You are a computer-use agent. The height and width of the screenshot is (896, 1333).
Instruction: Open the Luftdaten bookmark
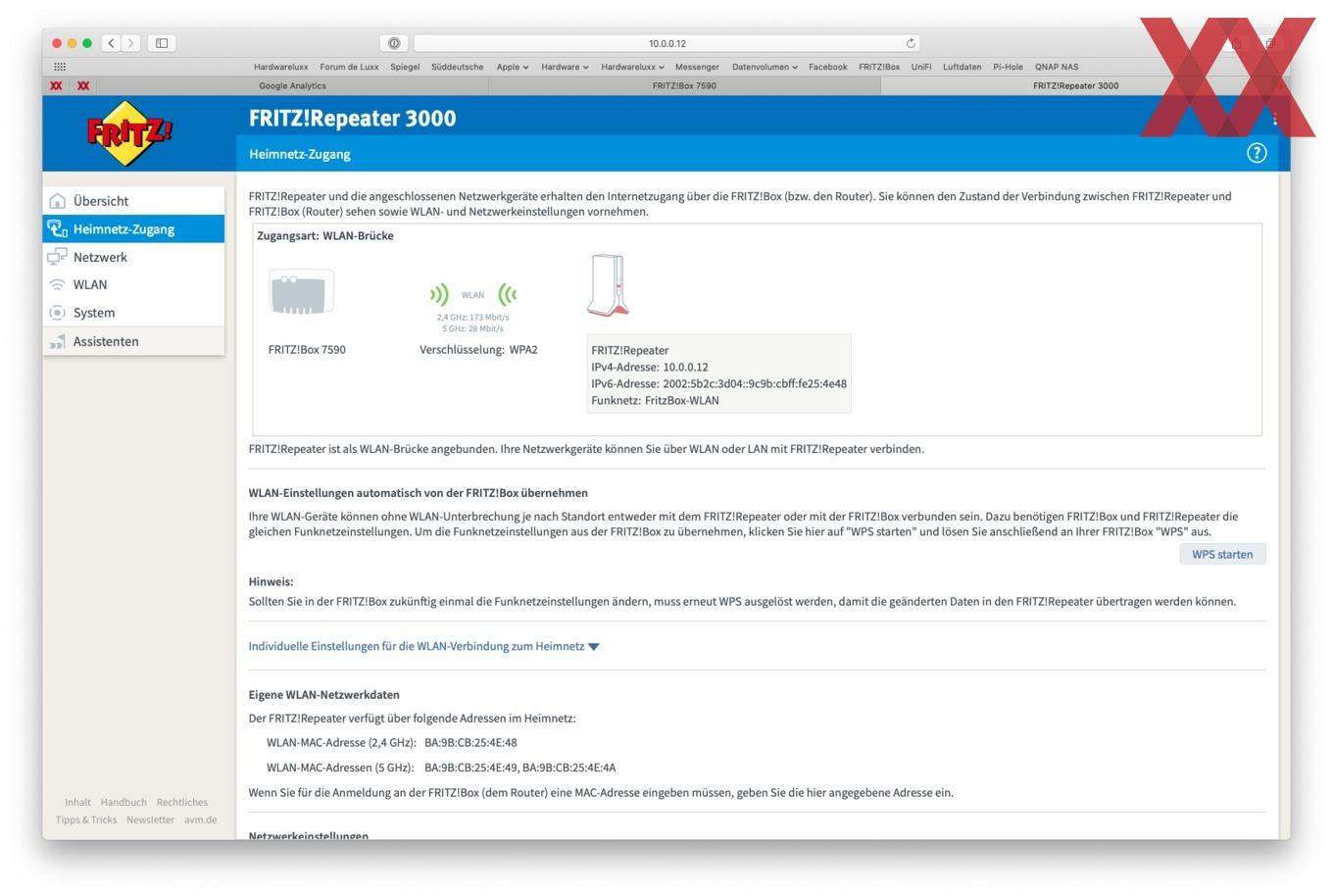962,67
